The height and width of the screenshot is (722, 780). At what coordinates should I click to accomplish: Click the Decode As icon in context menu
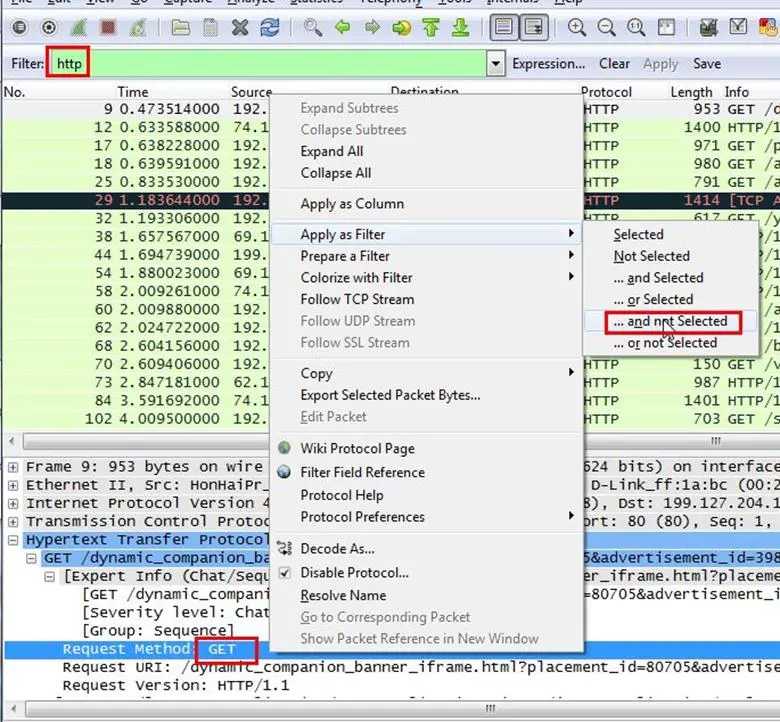pos(284,549)
